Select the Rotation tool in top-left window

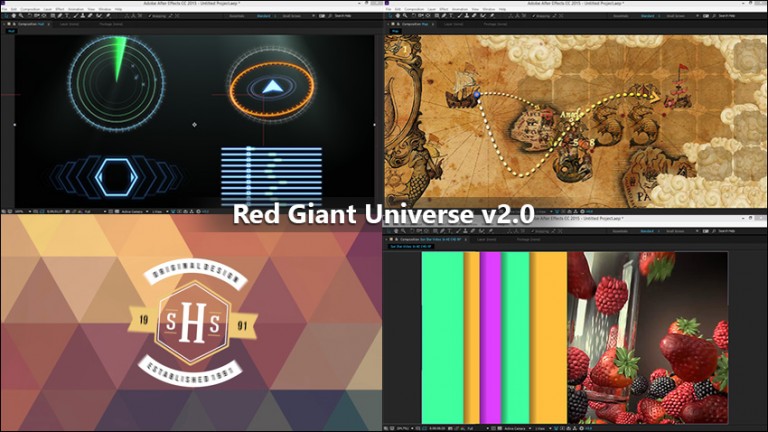(x=29, y=16)
